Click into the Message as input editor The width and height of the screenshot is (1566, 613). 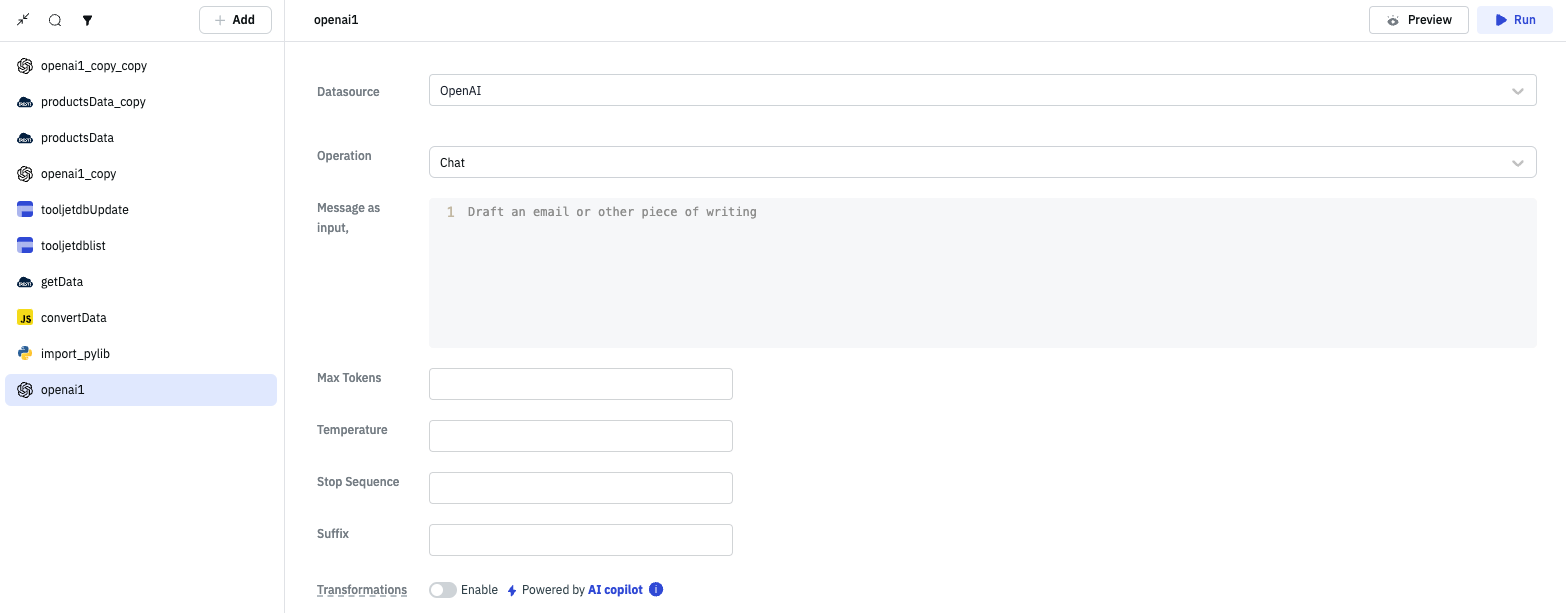982,272
